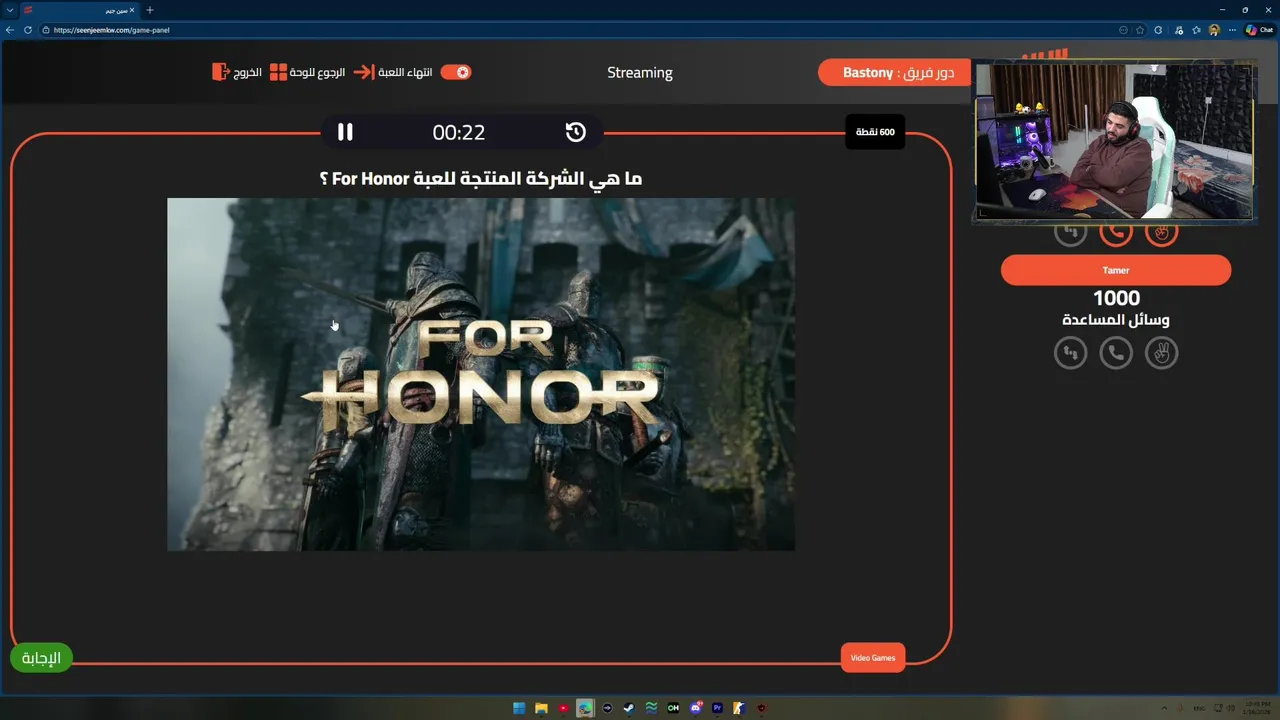The image size is (1280, 720).
Task: Open a new browser tab
Action: [x=150, y=10]
